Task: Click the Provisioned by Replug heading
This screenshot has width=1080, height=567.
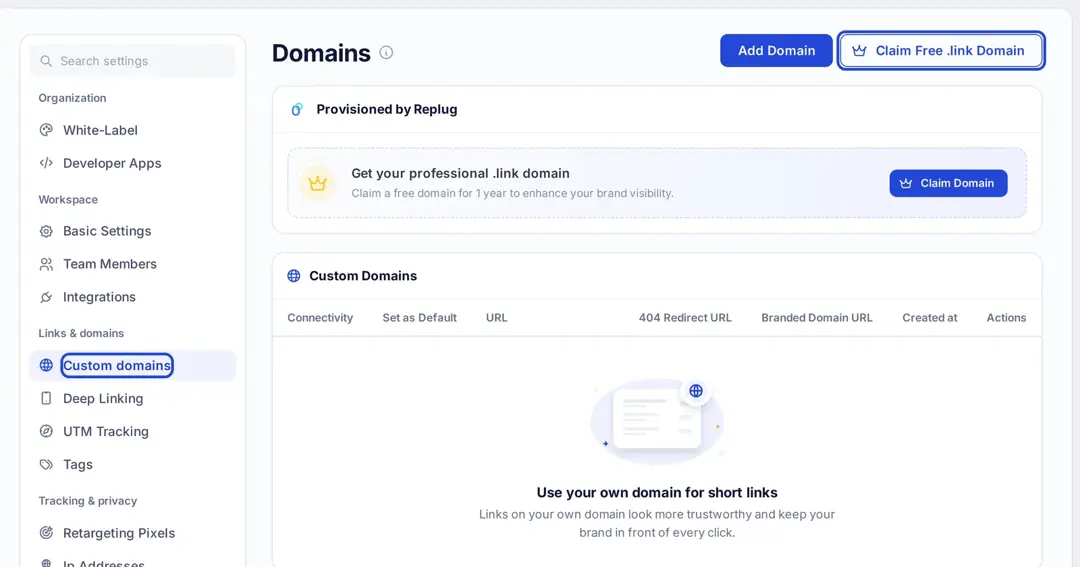Action: [x=386, y=110]
